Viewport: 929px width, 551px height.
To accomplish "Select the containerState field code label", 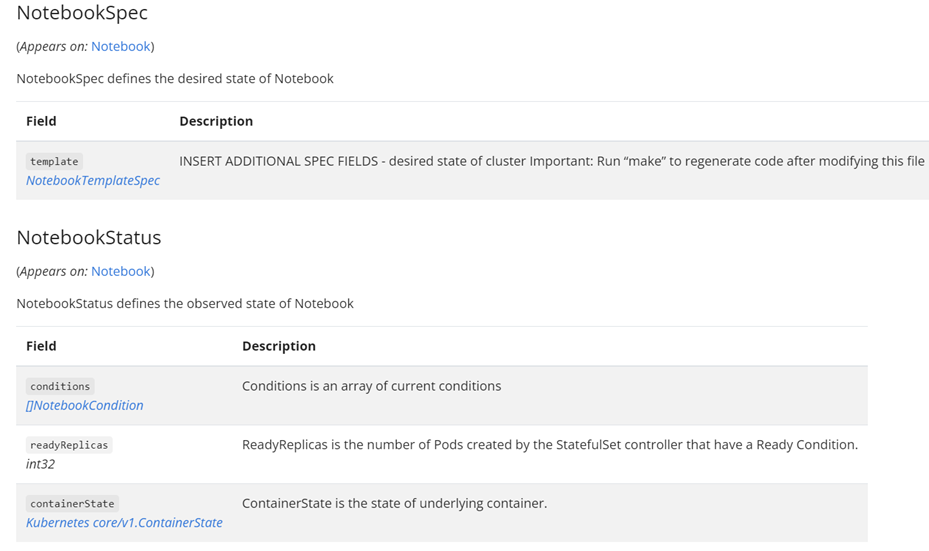I will [x=72, y=504].
